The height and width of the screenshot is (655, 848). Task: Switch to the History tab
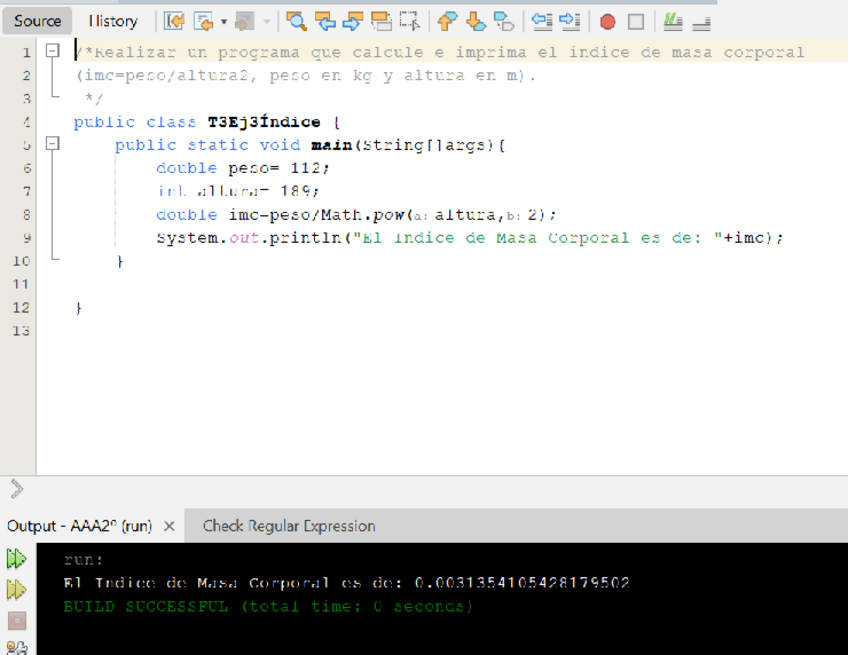pos(112,21)
